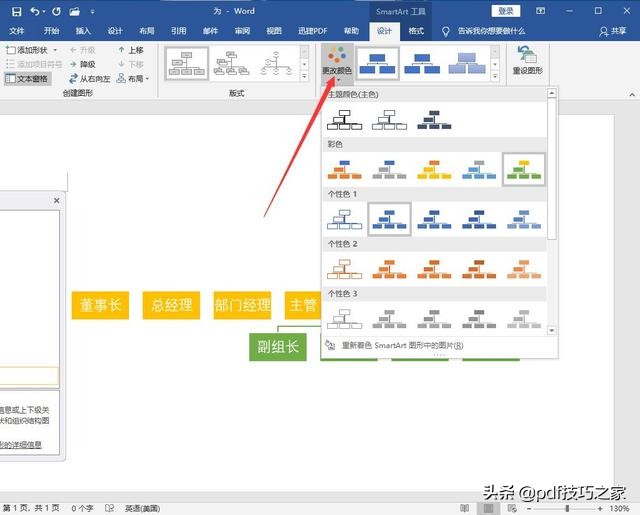Adjust the zoom slider handle
Screen dimensions: 640x515
(567, 508)
